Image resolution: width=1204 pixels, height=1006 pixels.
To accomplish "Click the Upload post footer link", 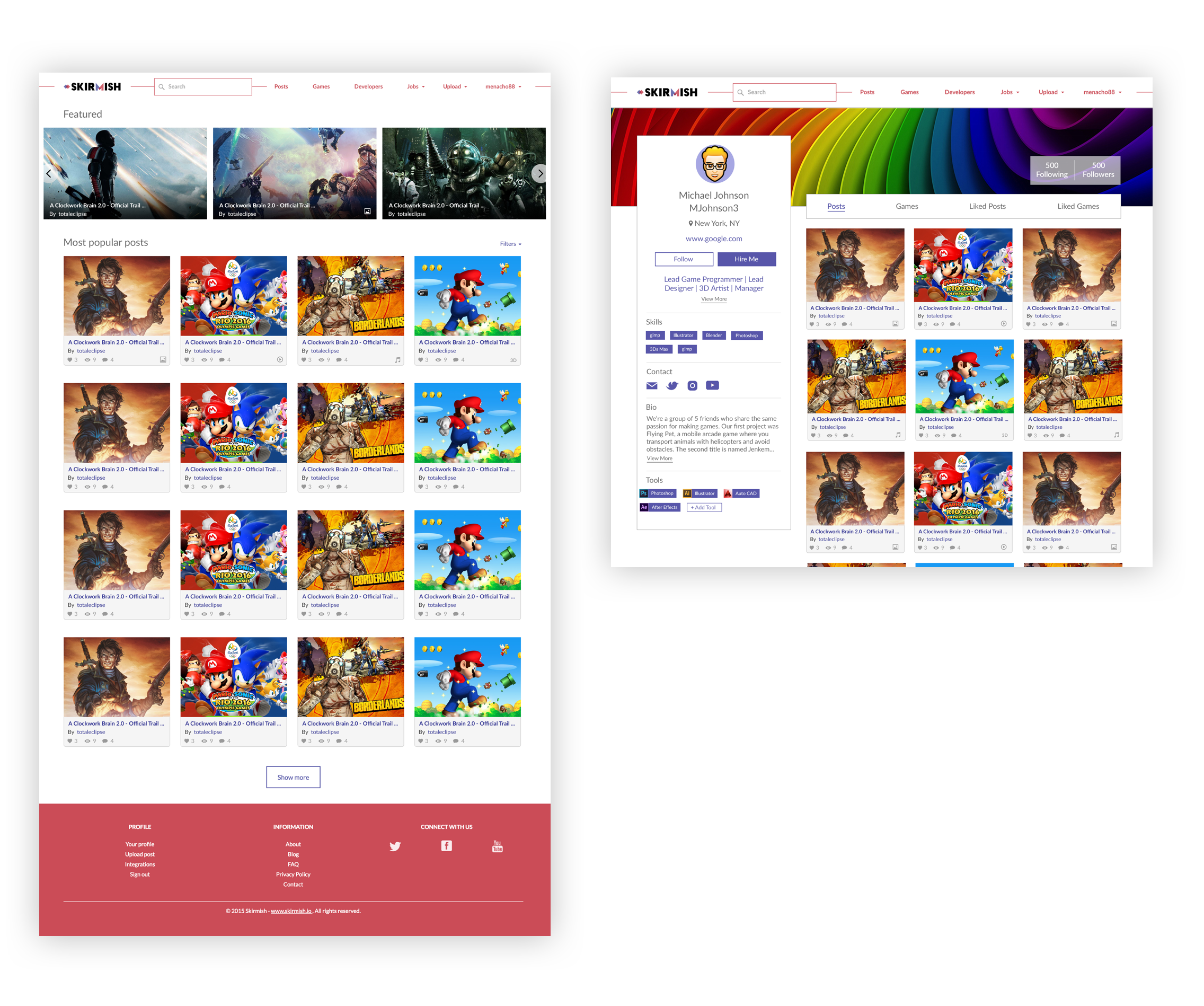I will tap(139, 854).
